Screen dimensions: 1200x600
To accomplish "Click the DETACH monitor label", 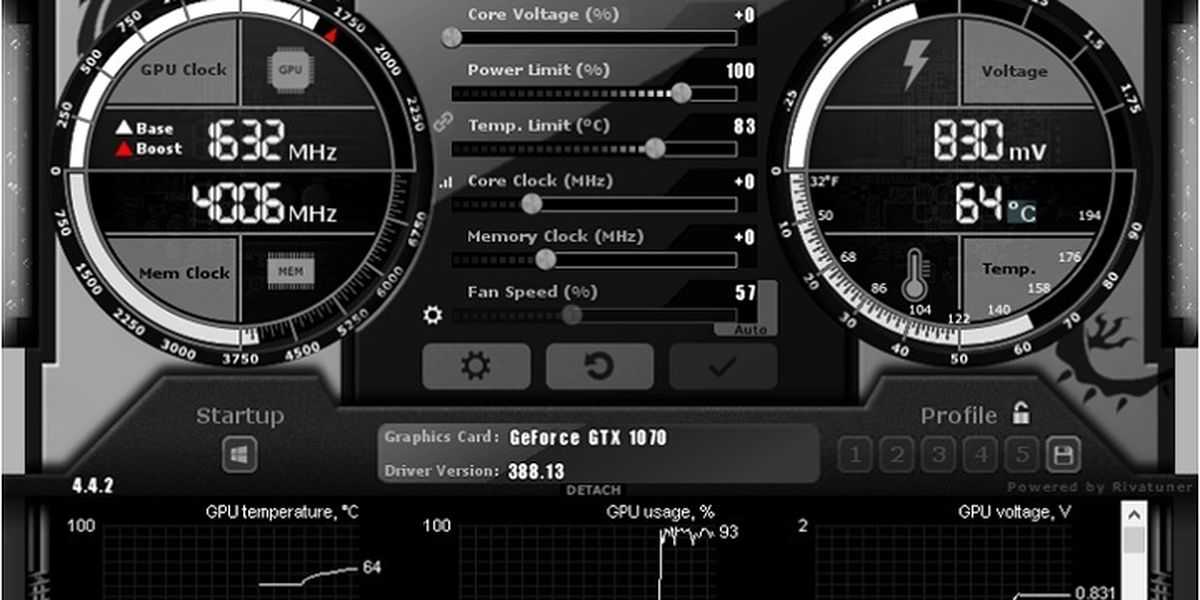I will [593, 491].
